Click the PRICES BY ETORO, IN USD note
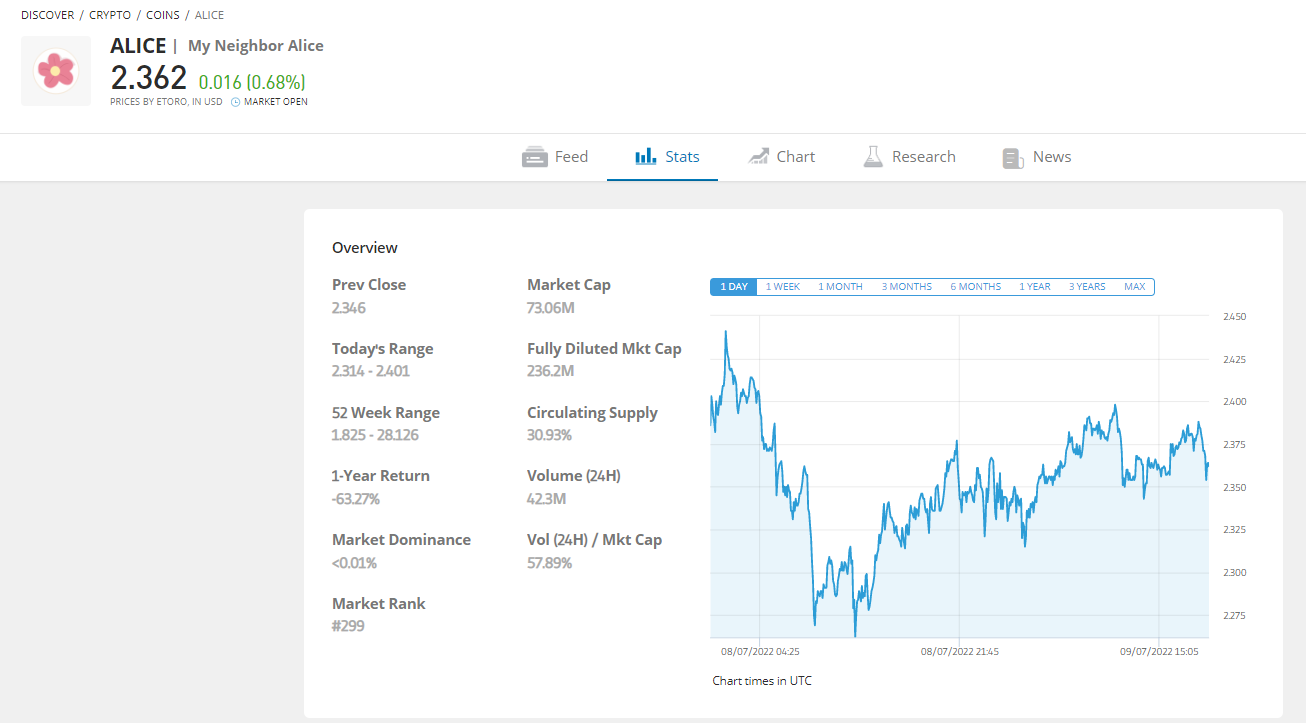Screen dimensions: 1306x723 pyautogui.click(x=166, y=102)
